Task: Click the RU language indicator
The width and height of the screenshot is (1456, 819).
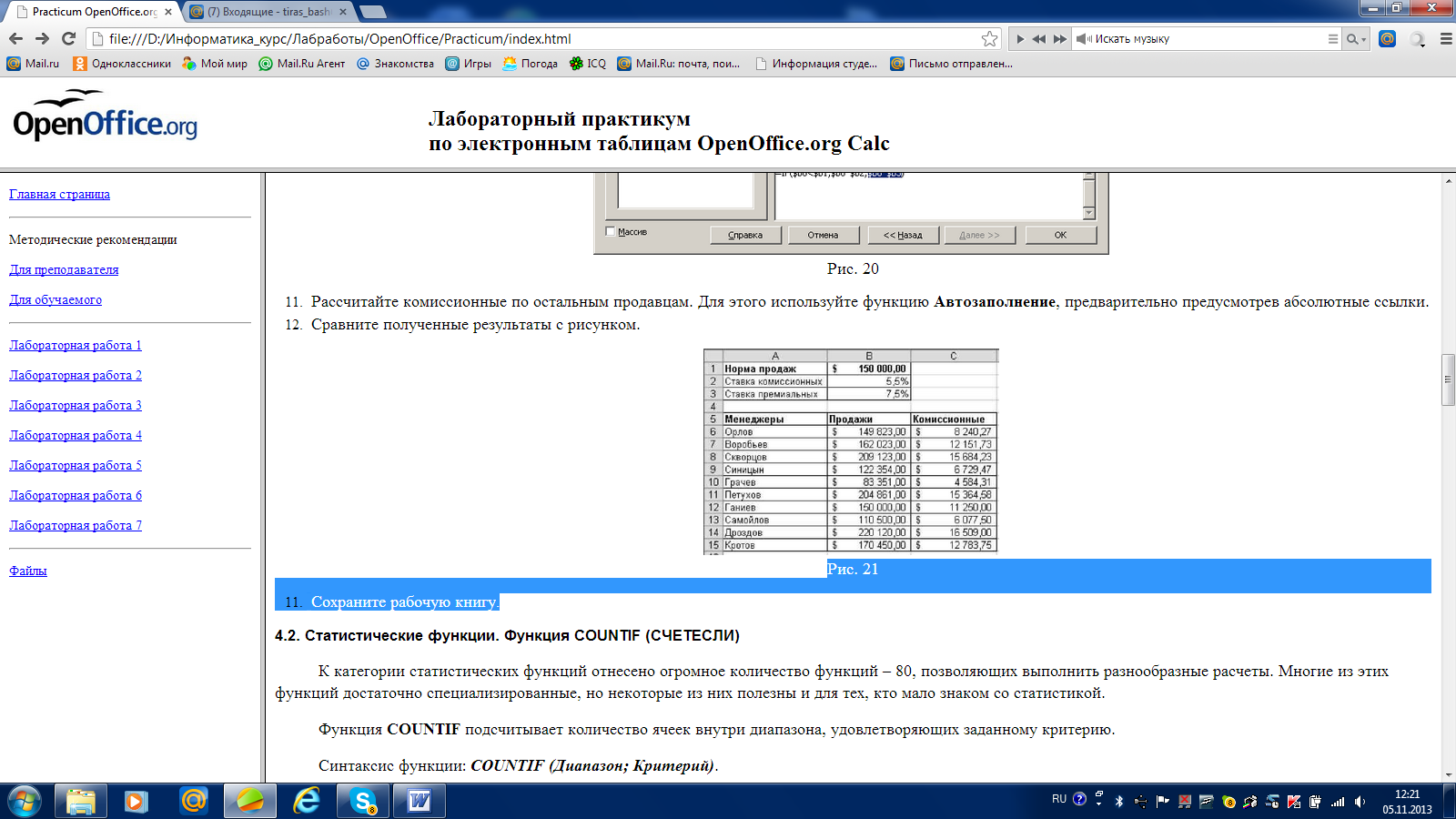Action: tap(1059, 800)
